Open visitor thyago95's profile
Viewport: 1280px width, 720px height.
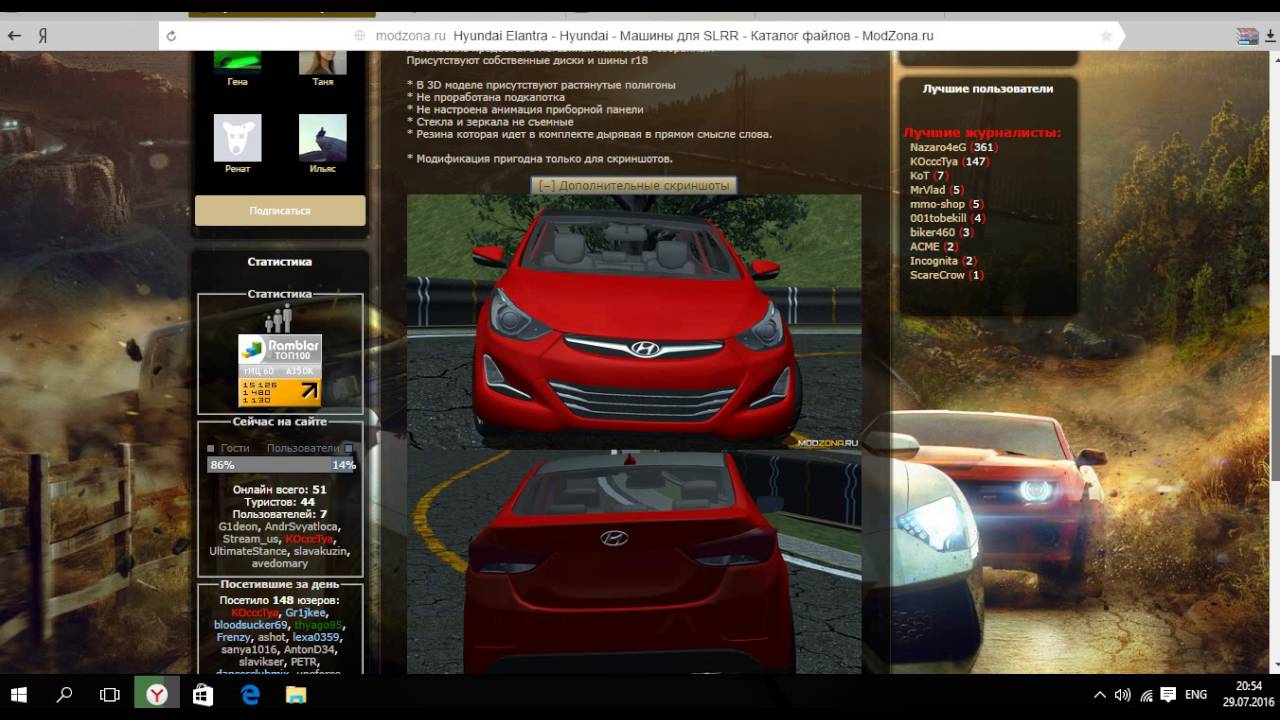318,625
